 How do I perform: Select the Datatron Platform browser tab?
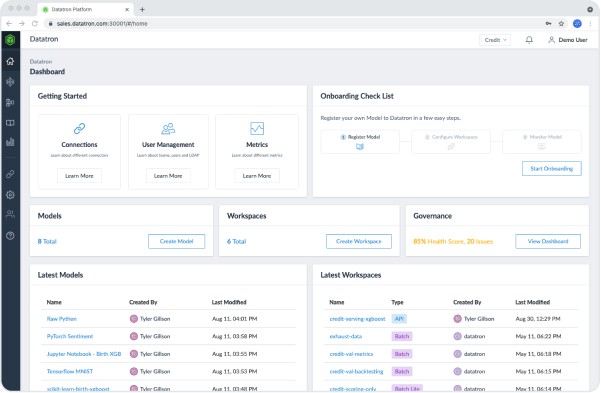(85, 9)
